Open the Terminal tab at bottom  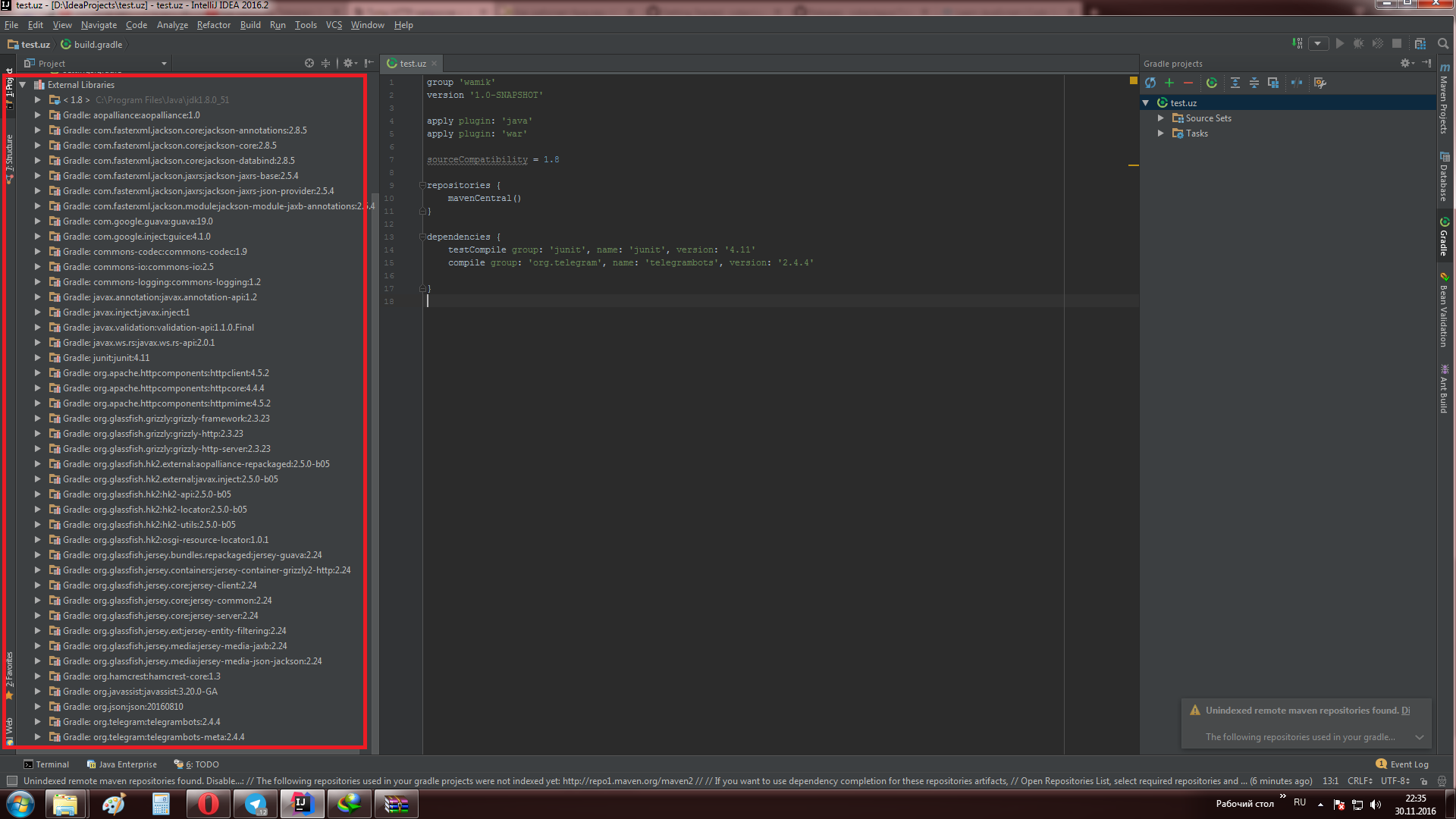pyautogui.click(x=46, y=764)
